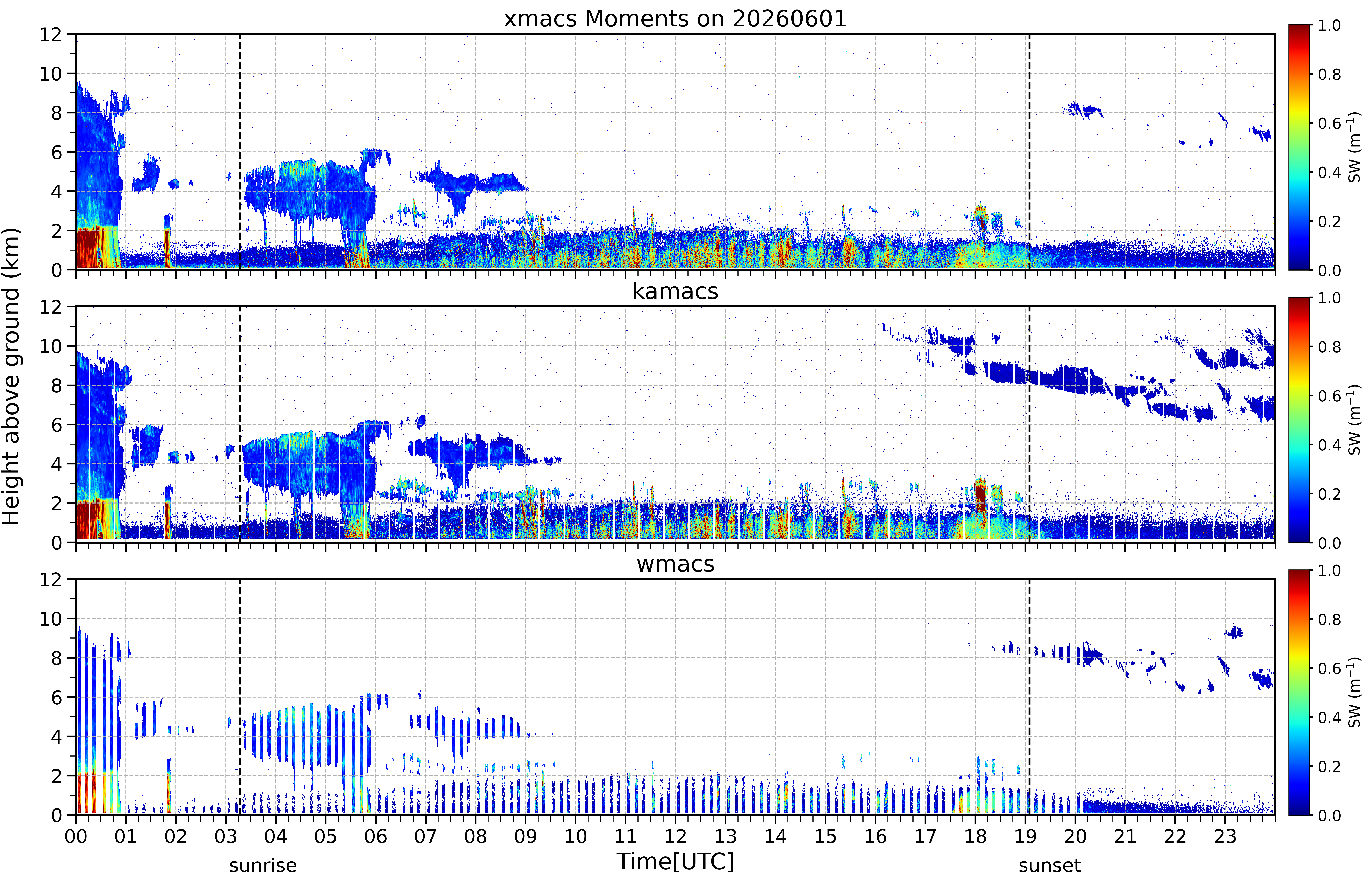Click the "SW (m⁻¹)" label of xmacs colorbar

1354,147
